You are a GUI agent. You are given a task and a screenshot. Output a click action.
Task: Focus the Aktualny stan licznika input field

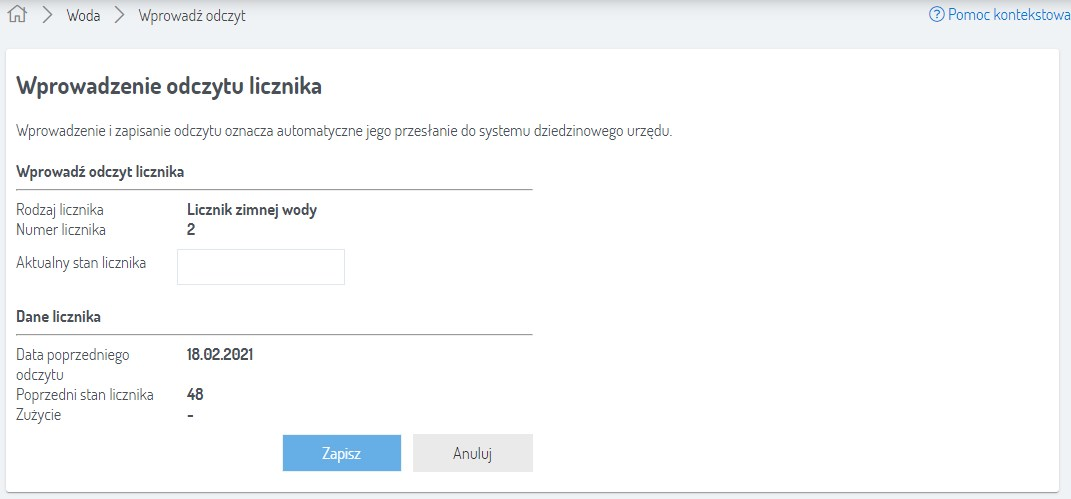point(261,267)
